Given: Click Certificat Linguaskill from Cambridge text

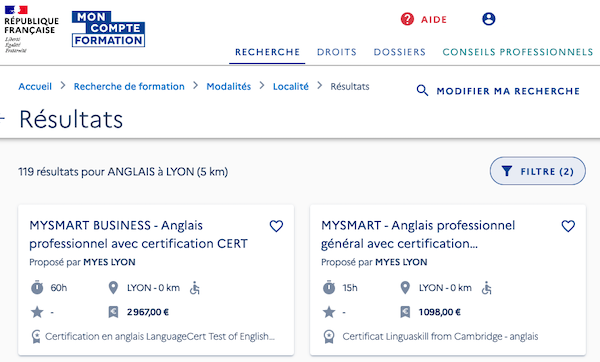Looking at the screenshot, I should (440, 337).
